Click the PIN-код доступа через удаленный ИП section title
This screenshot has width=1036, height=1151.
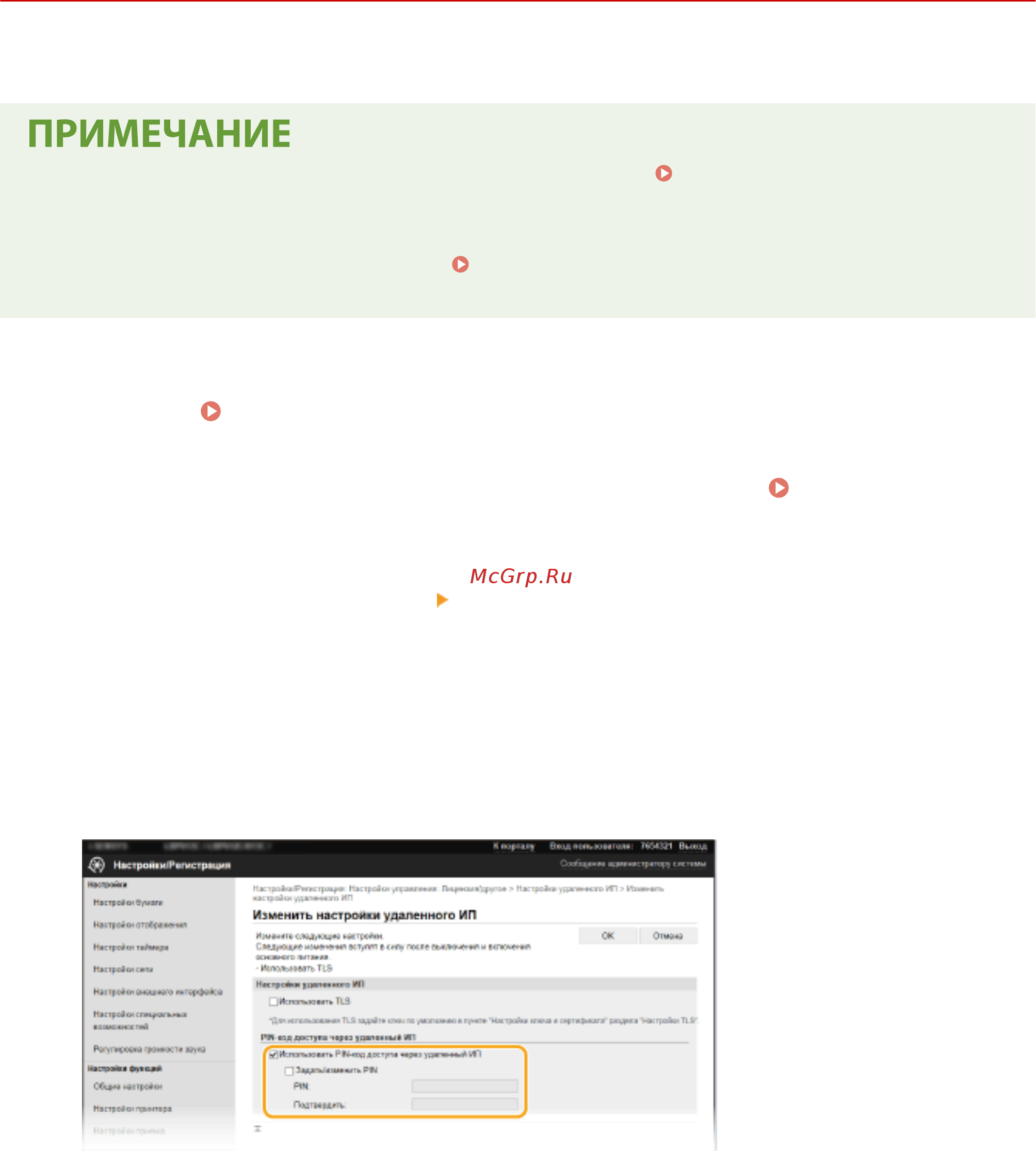coord(338,1037)
